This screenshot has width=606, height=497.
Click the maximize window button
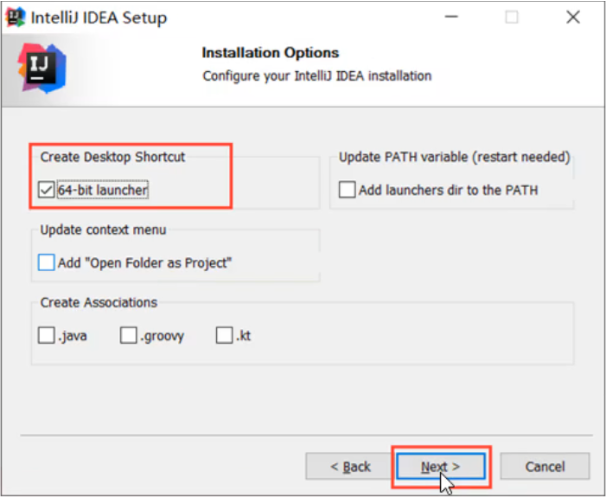coord(512,17)
